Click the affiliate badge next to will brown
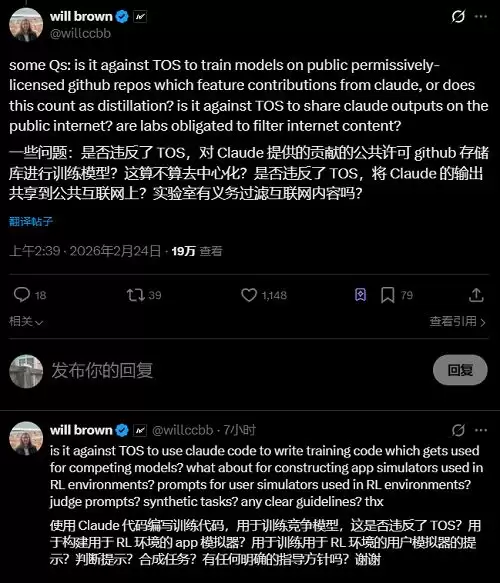 pos(140,17)
